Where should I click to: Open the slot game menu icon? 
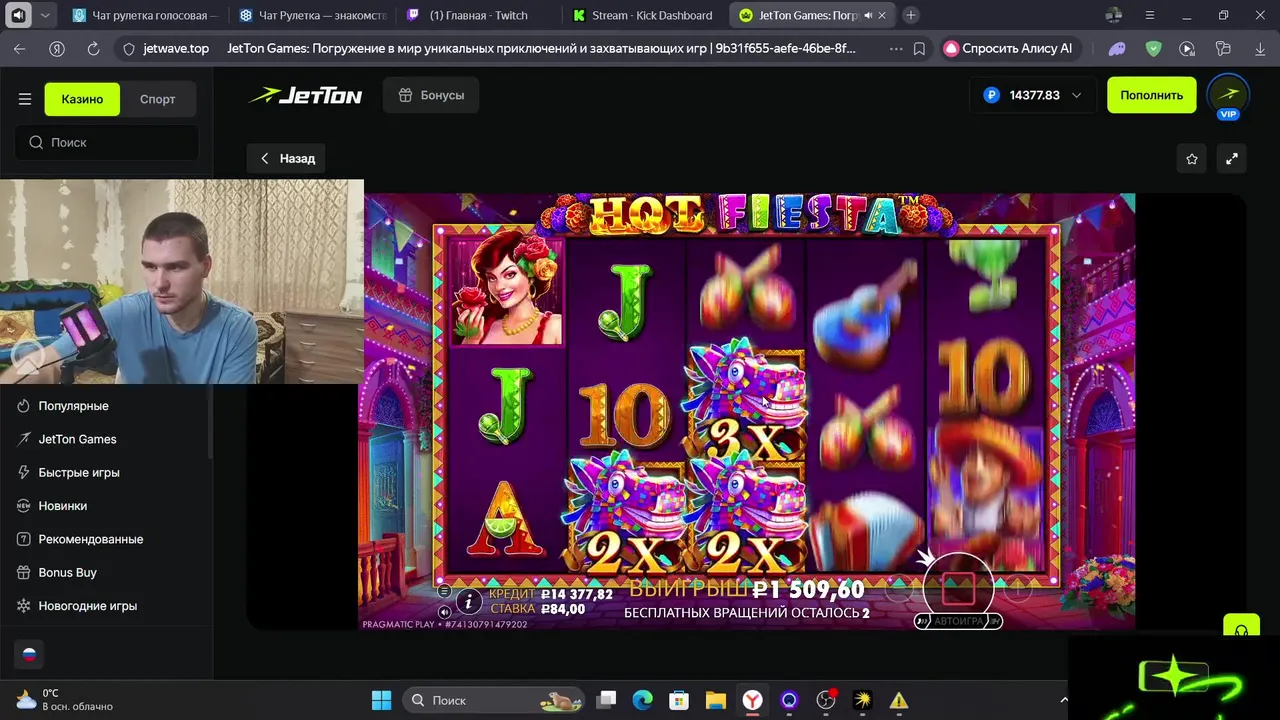click(x=445, y=591)
